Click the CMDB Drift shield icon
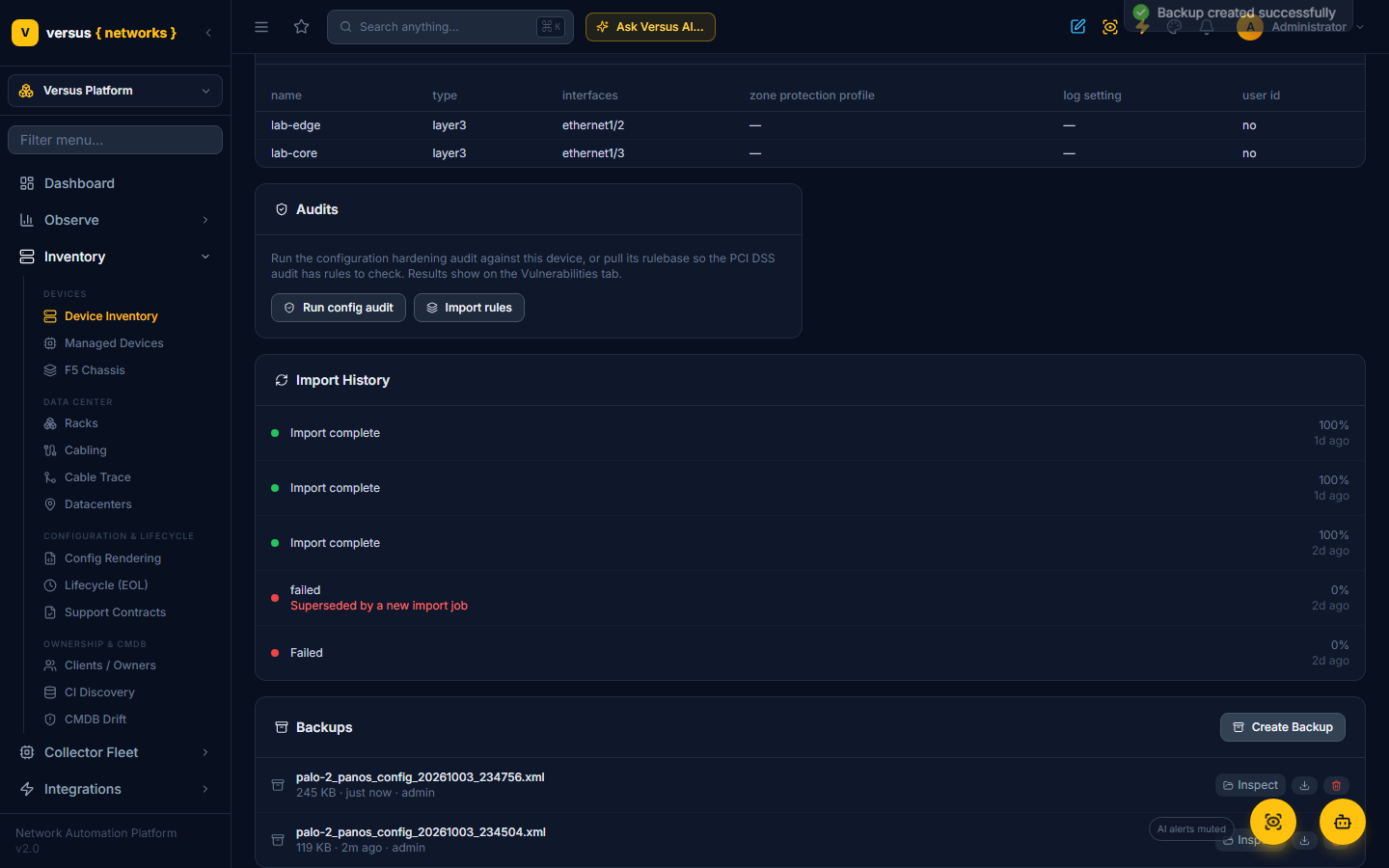This screenshot has width=1389, height=868. pos(50,719)
